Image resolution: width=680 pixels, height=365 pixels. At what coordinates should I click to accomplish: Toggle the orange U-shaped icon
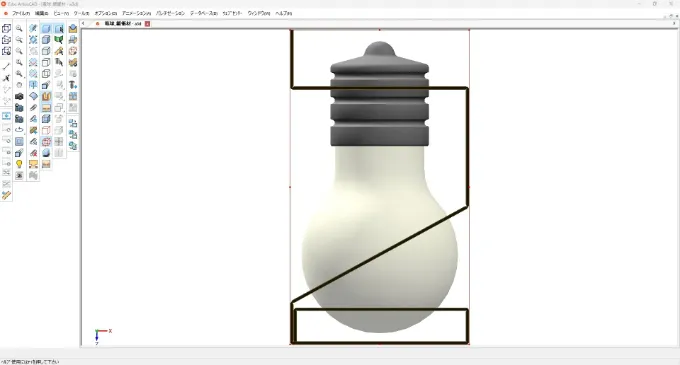(x=46, y=96)
